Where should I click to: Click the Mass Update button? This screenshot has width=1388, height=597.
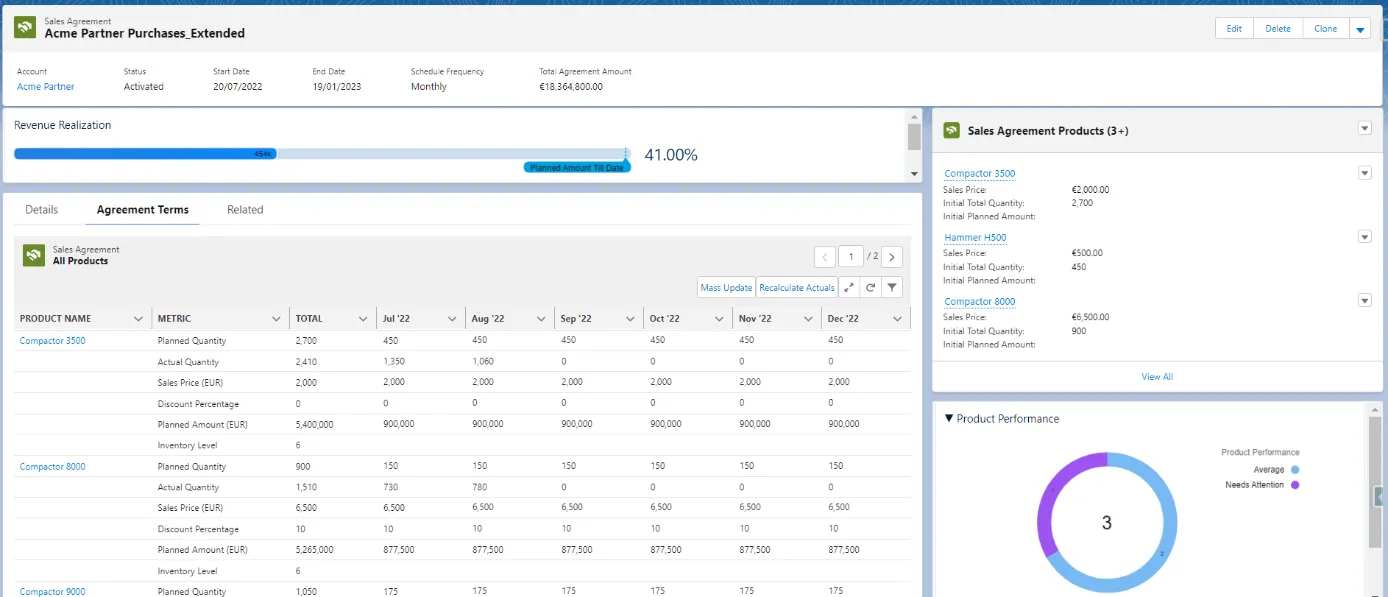point(725,287)
